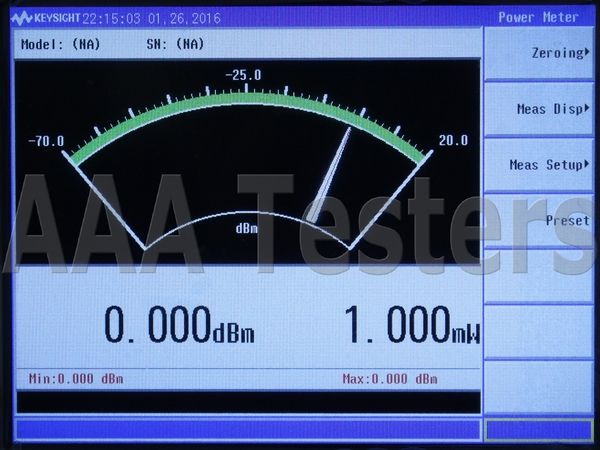600x450 pixels.
Task: Click the Model: (NA) label
Action: pos(60,44)
